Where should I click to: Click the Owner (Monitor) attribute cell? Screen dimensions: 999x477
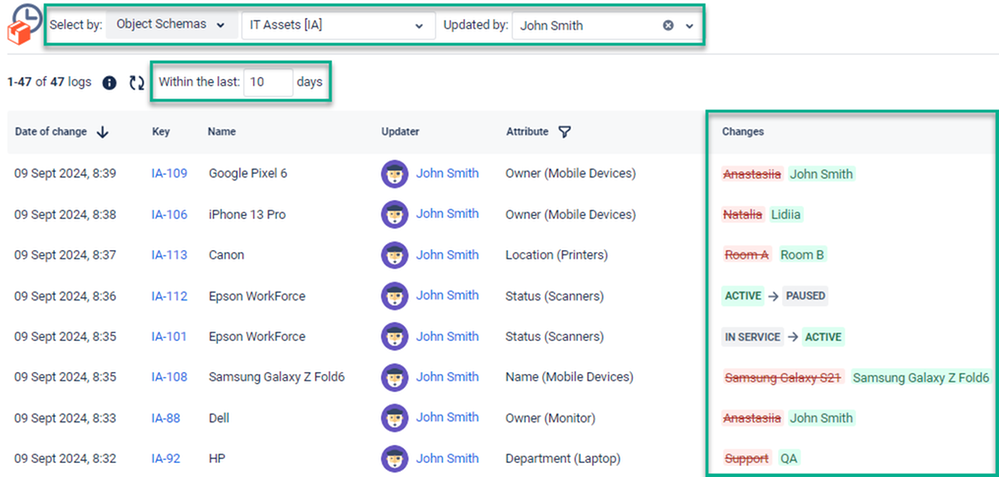550,418
